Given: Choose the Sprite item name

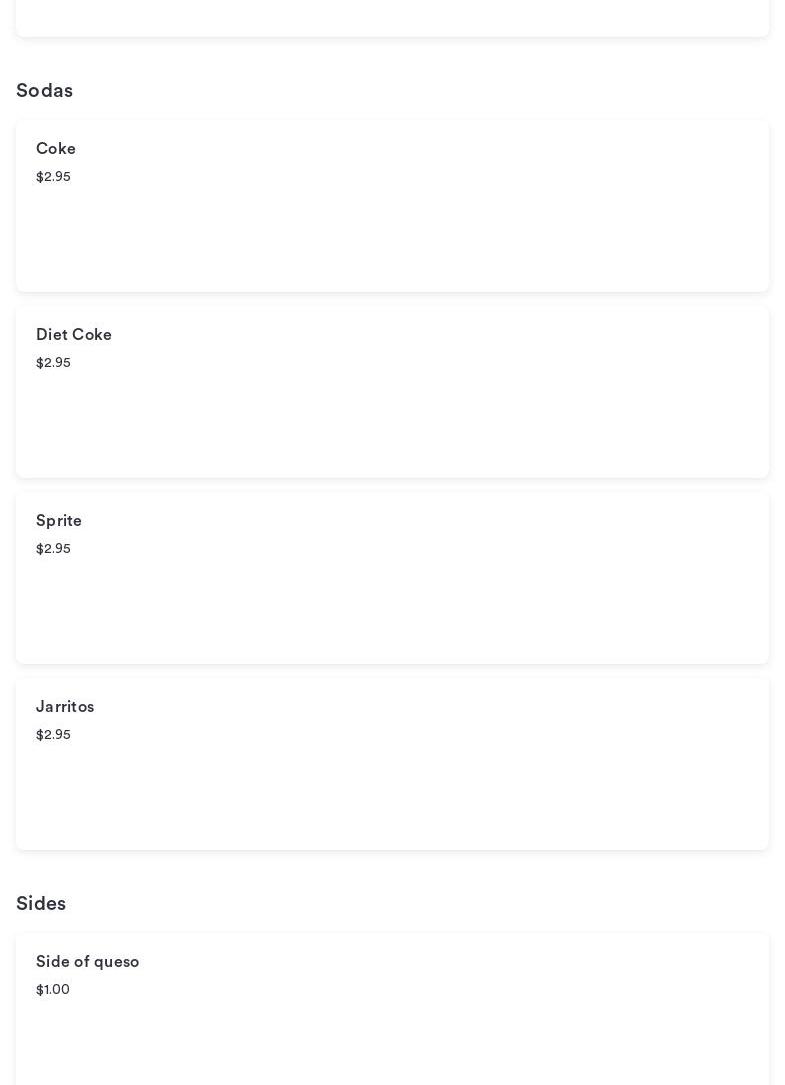Looking at the screenshot, I should [x=59, y=521].
